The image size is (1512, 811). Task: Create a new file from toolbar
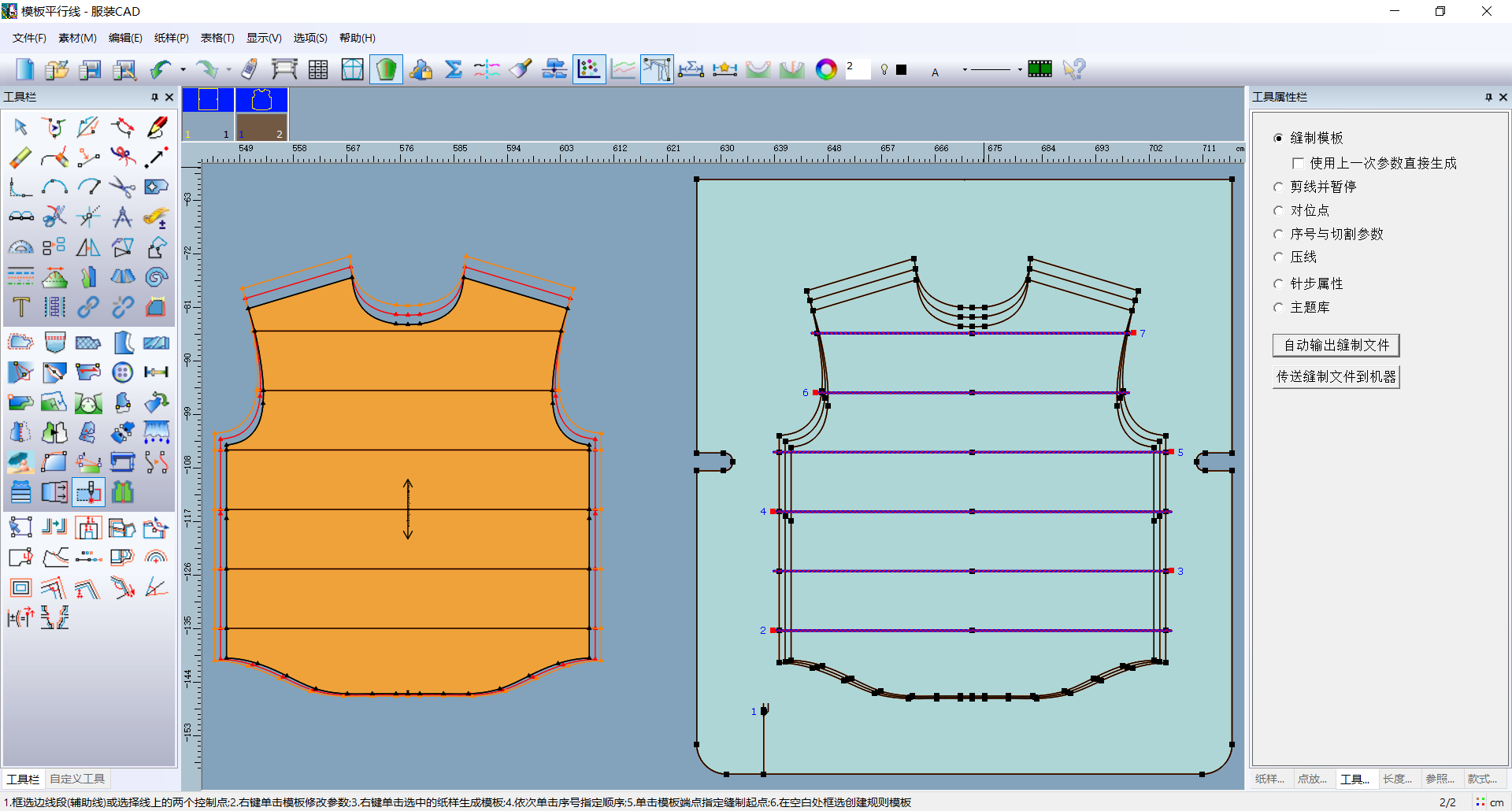(x=24, y=69)
